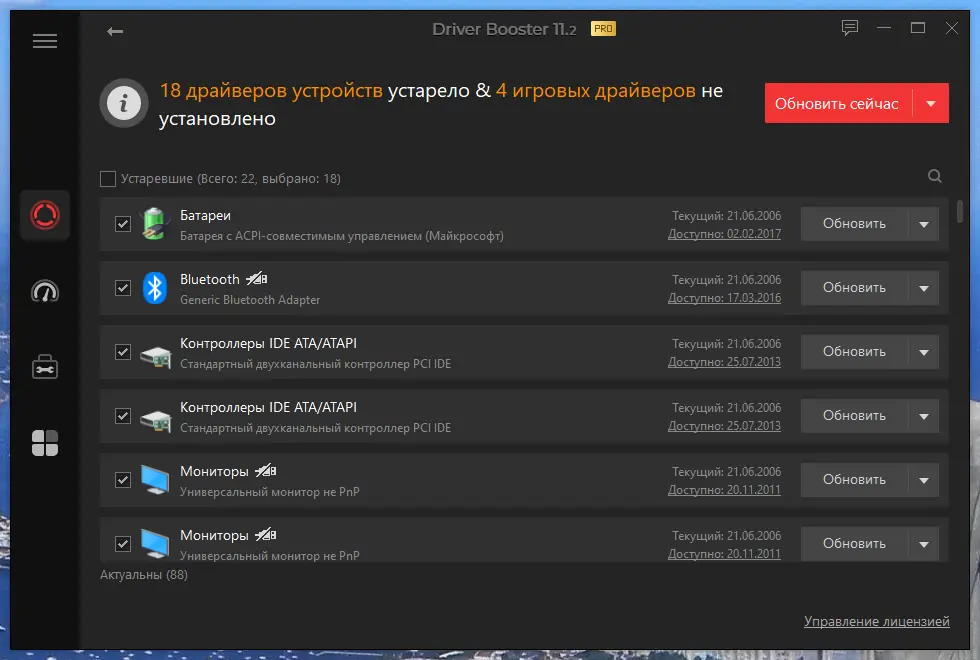
Task: Click the info circle icon near the header
Action: click(122, 103)
